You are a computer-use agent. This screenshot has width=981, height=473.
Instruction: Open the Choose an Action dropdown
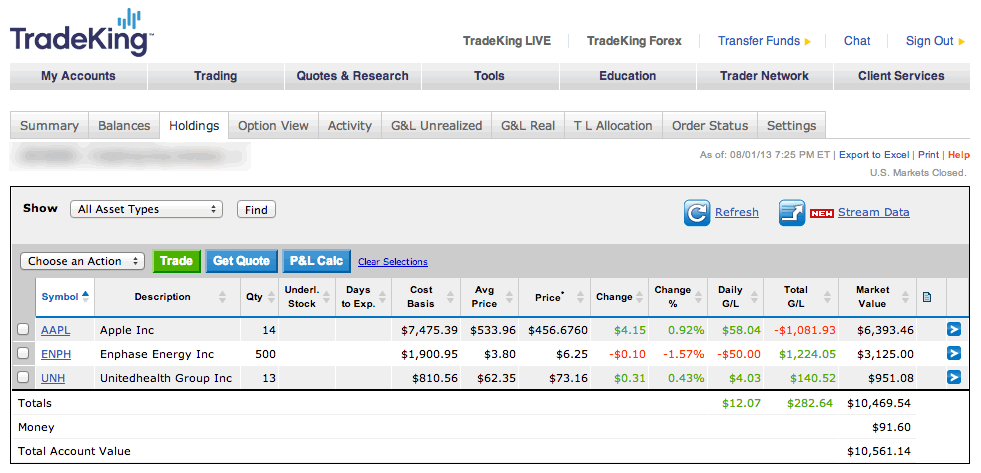83,261
